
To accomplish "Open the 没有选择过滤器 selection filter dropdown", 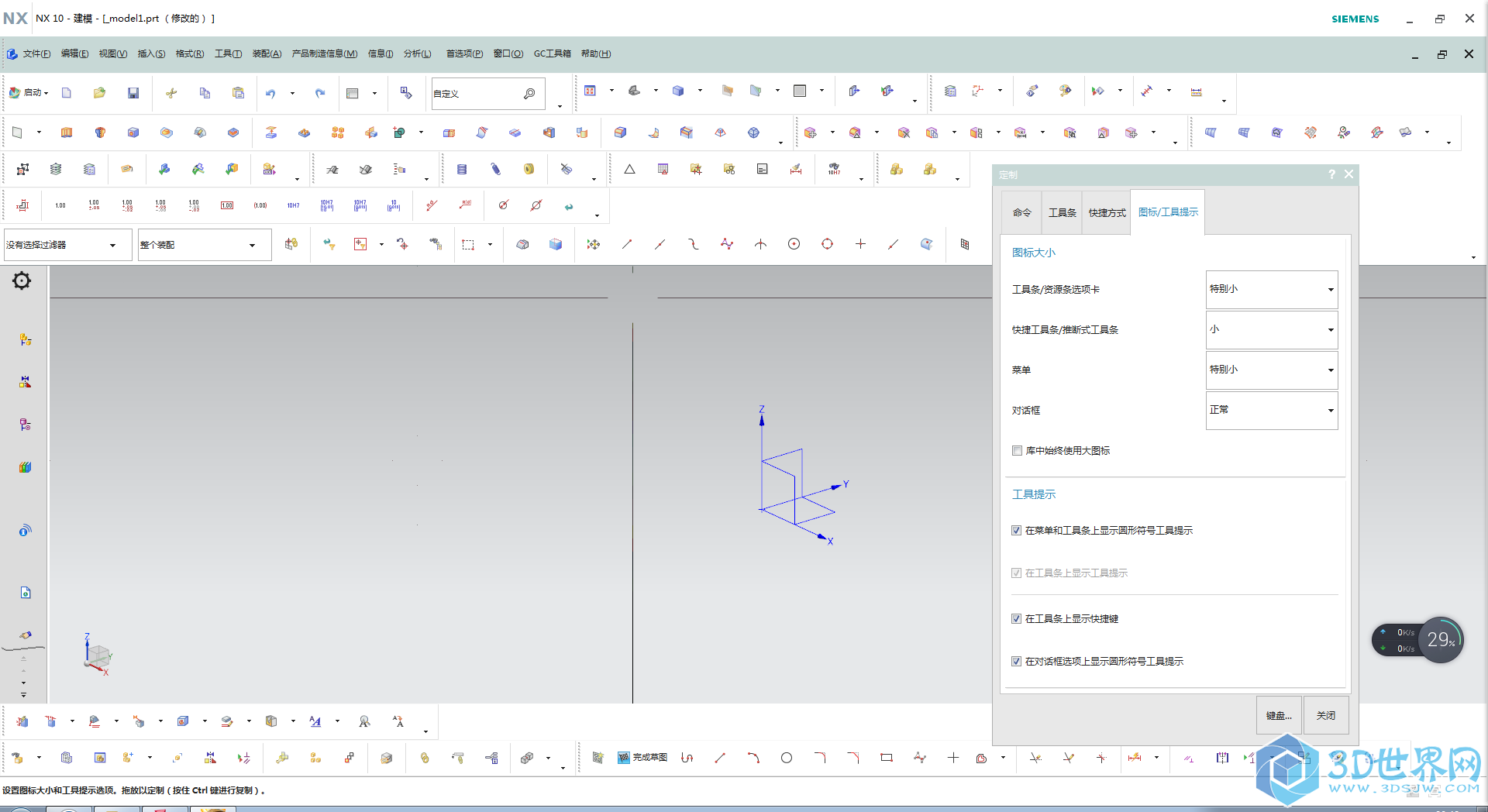I will pos(67,245).
